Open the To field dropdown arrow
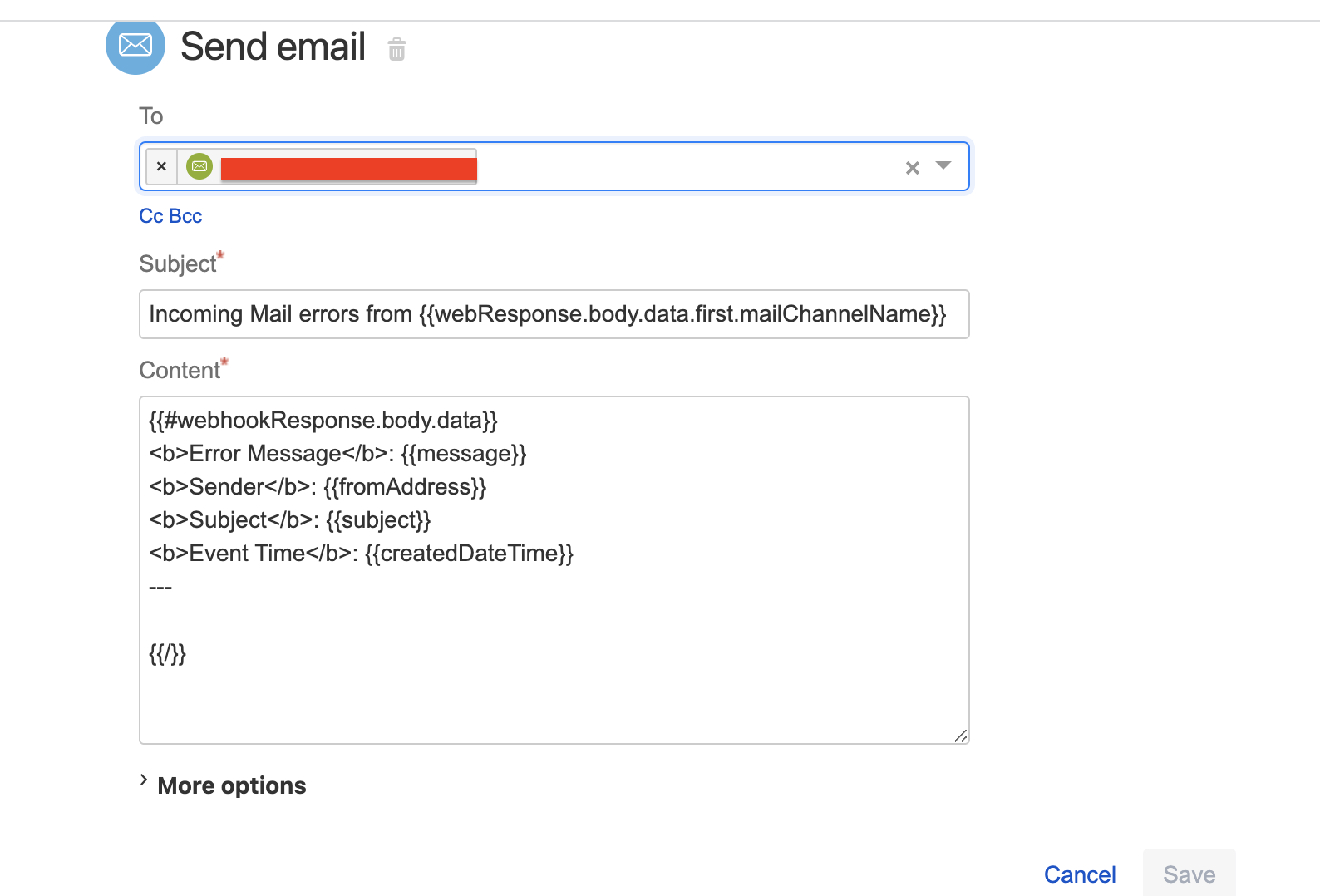This screenshot has height=896, width=1320. 943,165
